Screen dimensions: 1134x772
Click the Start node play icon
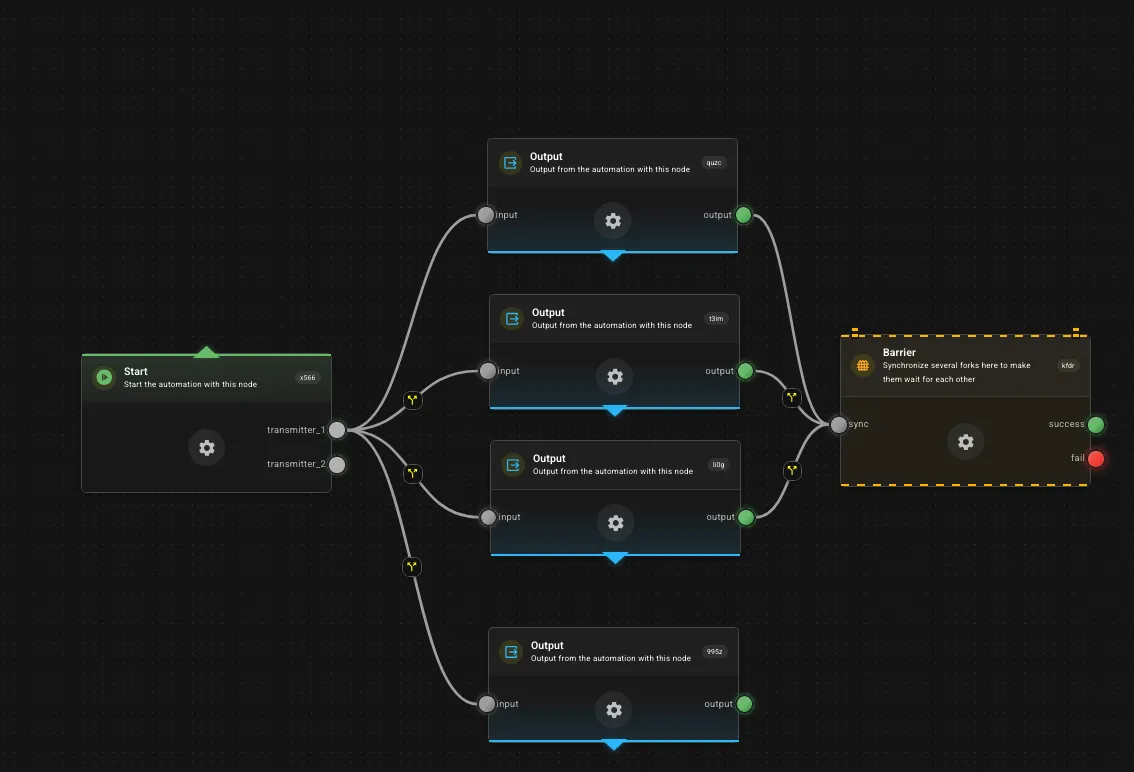click(x=104, y=377)
